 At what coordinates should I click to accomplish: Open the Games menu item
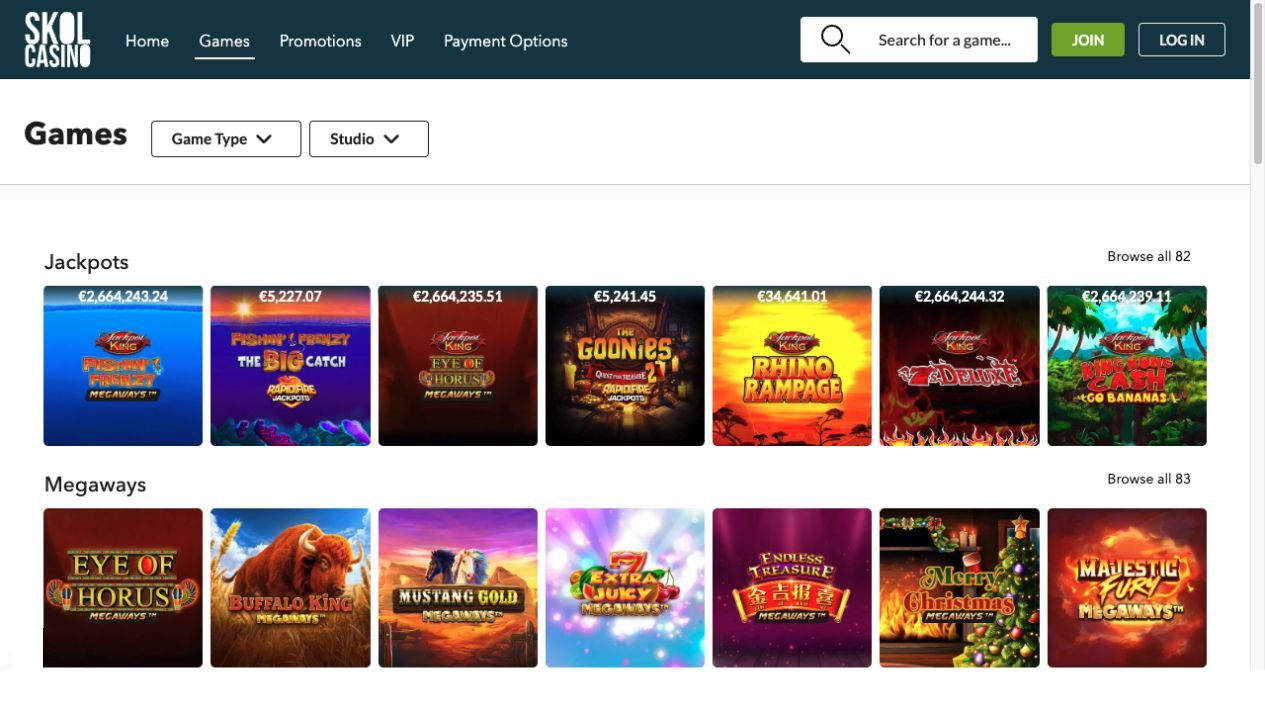coord(224,41)
